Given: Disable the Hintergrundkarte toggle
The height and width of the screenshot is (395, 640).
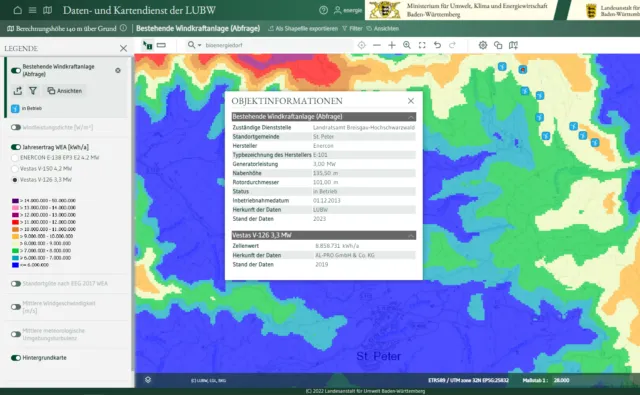Looking at the screenshot, I should (x=16, y=358).
